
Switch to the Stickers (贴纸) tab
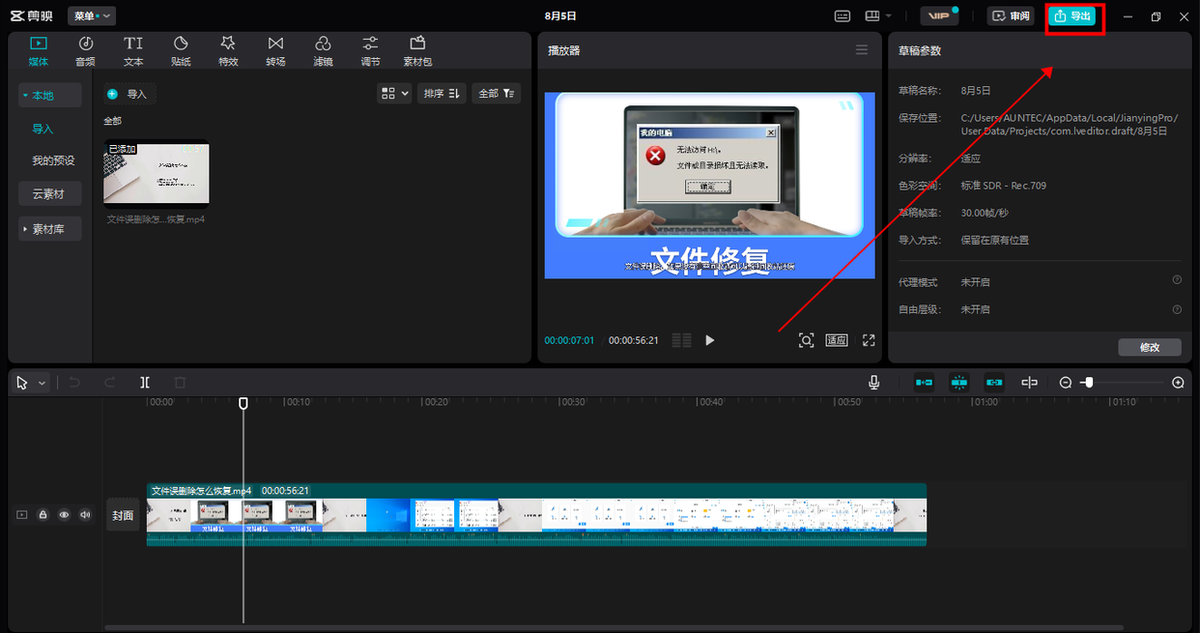click(180, 51)
